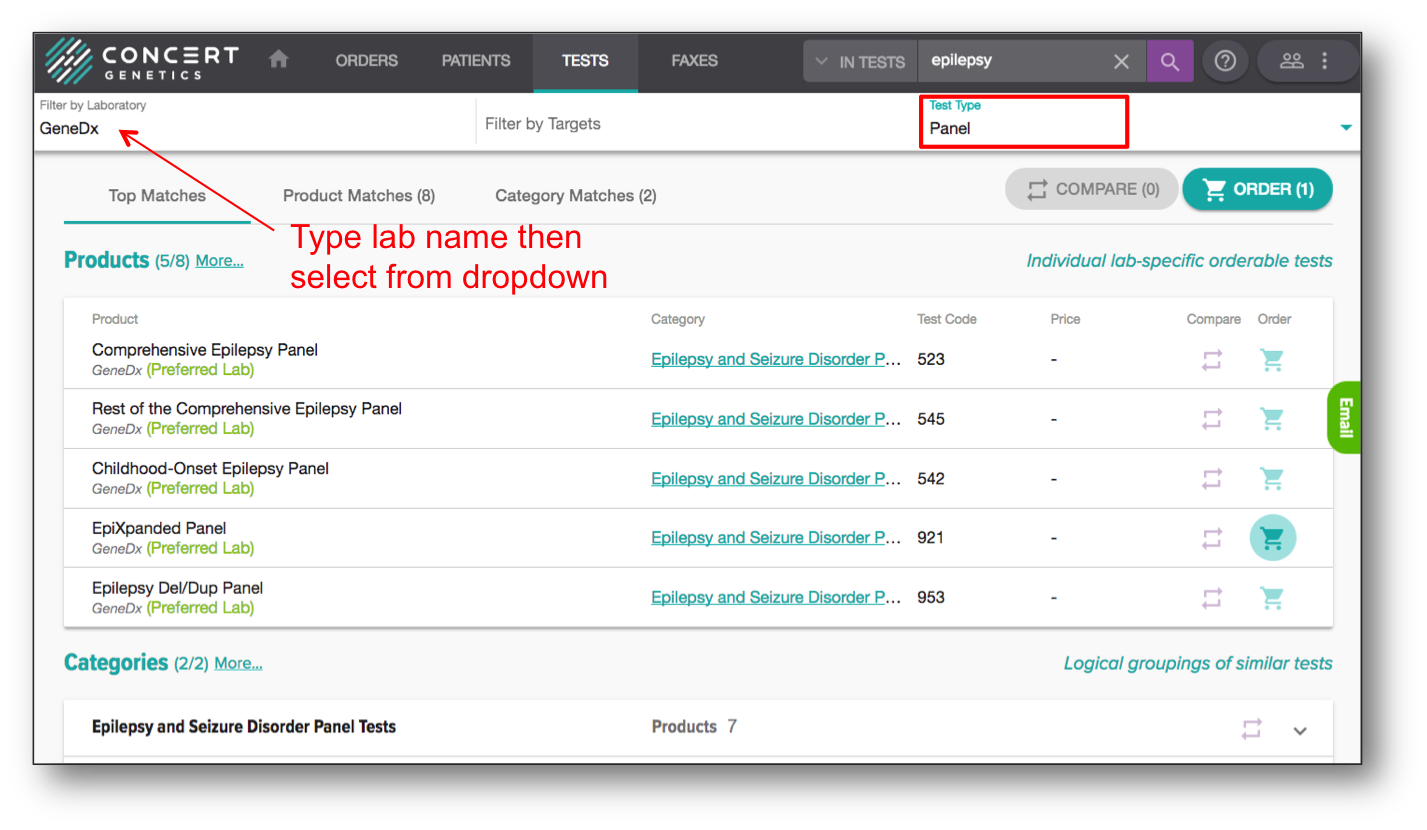The image size is (1427, 830).
Task: Open the Test Type dropdown arrow
Action: (1345, 127)
